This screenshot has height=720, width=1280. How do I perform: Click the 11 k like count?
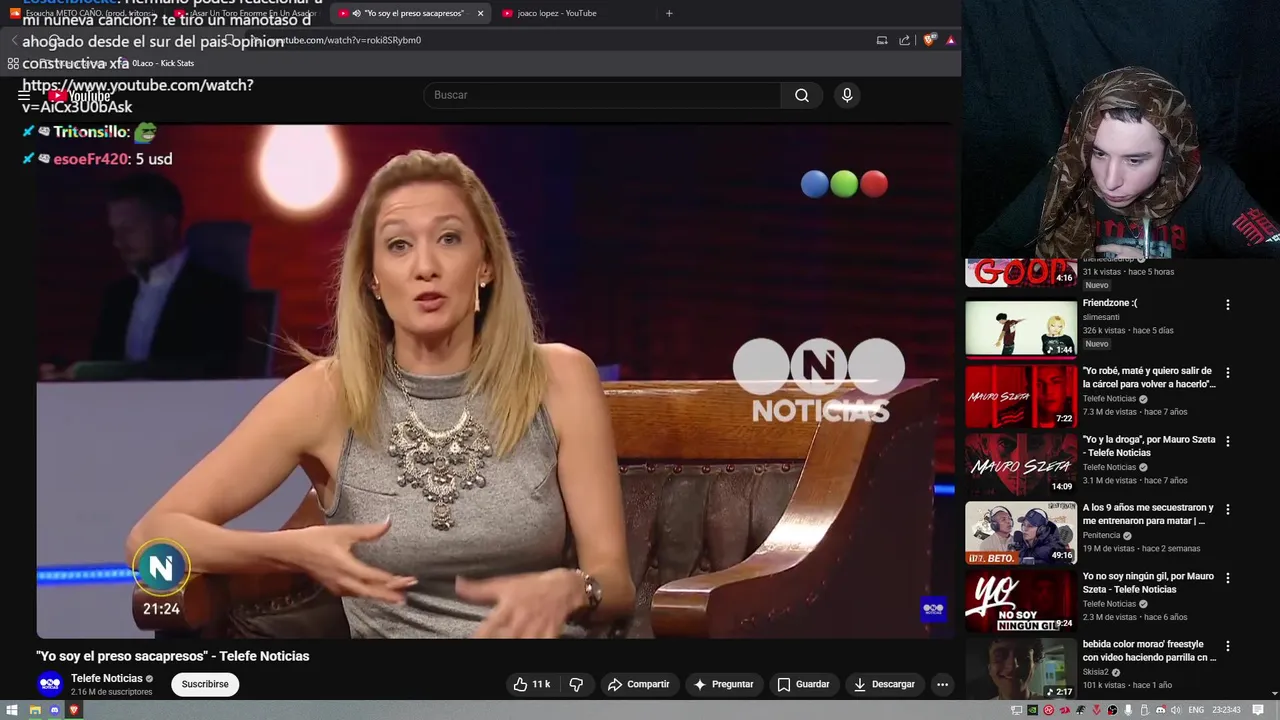pyautogui.click(x=541, y=684)
